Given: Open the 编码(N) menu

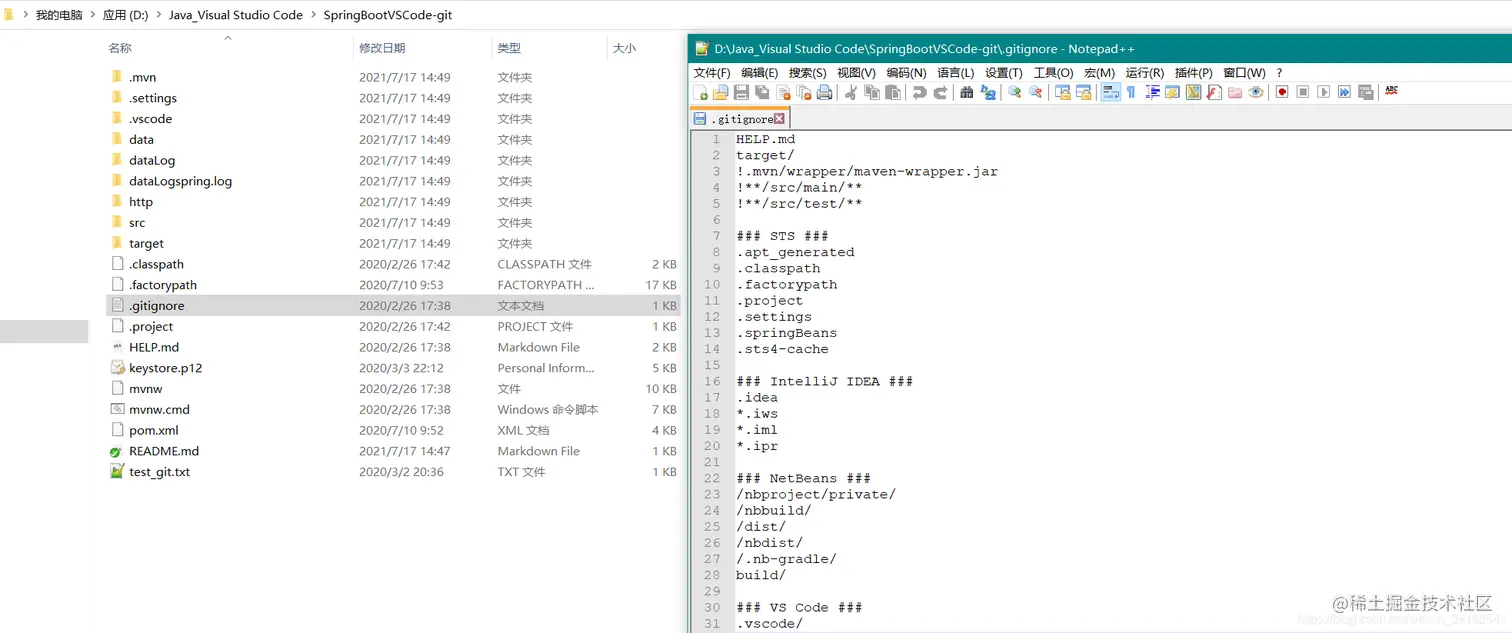Looking at the screenshot, I should coord(906,73).
